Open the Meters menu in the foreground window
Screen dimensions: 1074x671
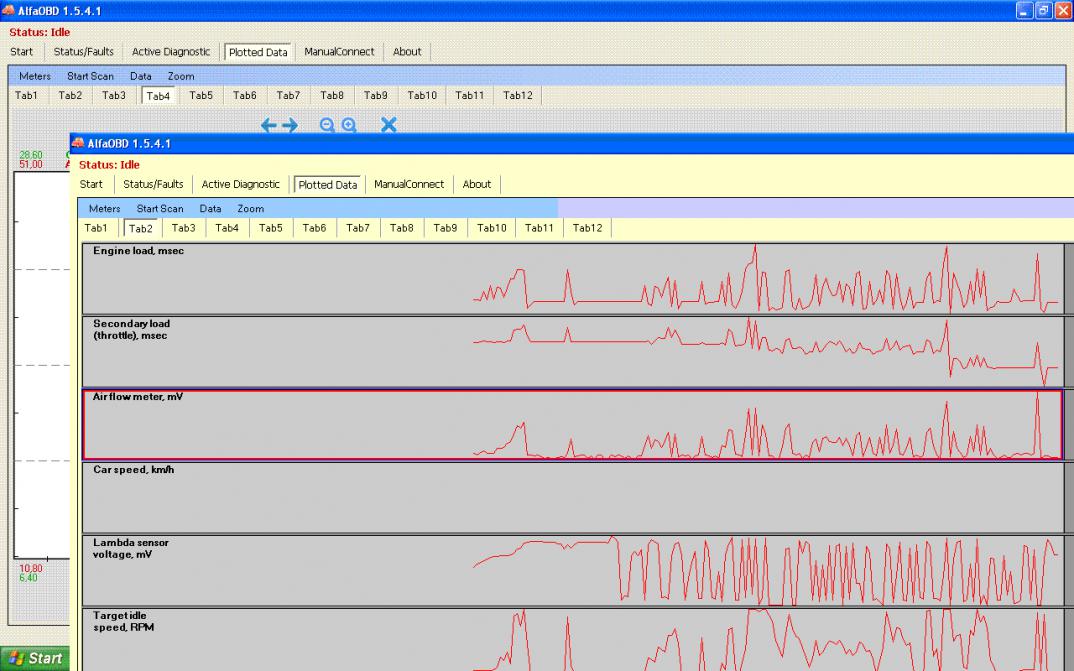[x=104, y=209]
